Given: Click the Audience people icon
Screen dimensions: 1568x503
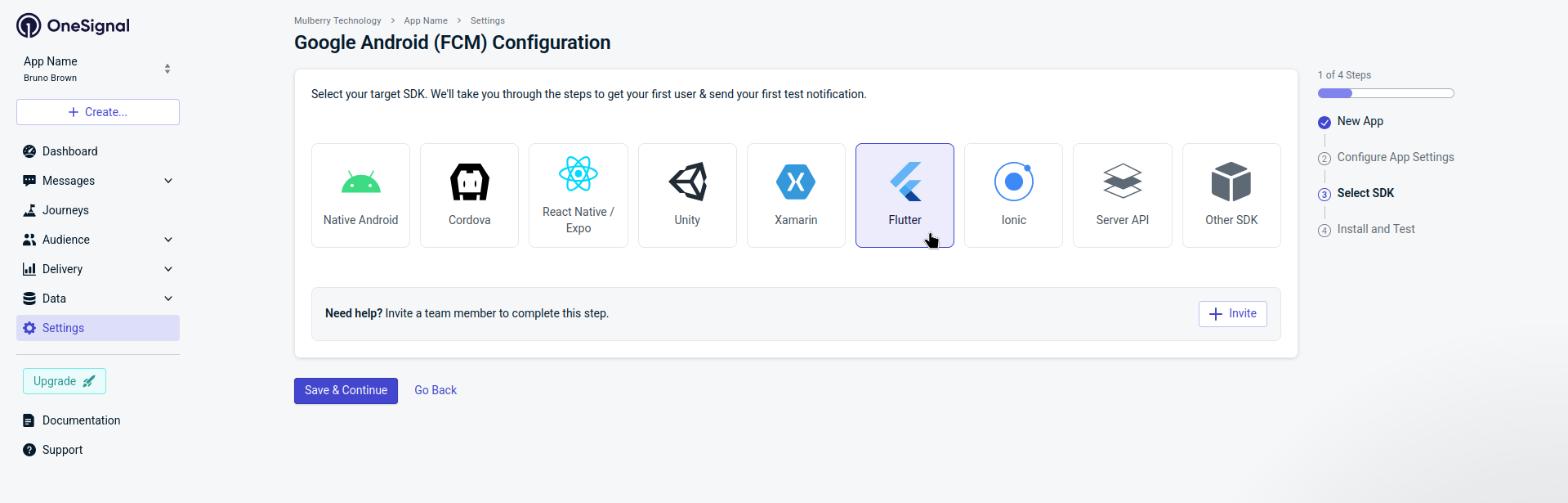Looking at the screenshot, I should tap(29, 240).
